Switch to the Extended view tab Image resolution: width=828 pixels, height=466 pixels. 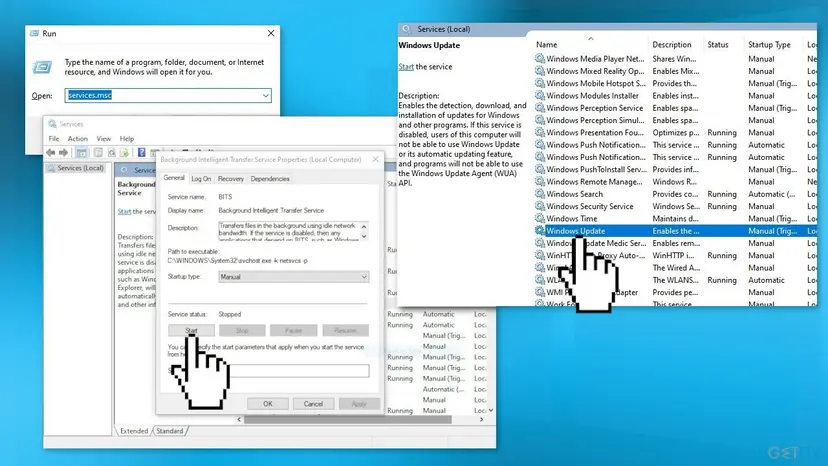[134, 431]
